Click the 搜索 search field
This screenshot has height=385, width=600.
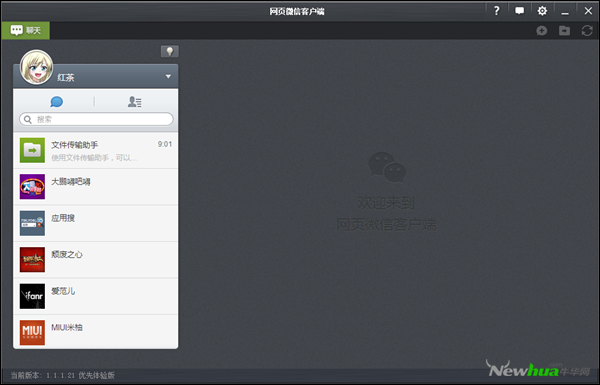point(96,119)
